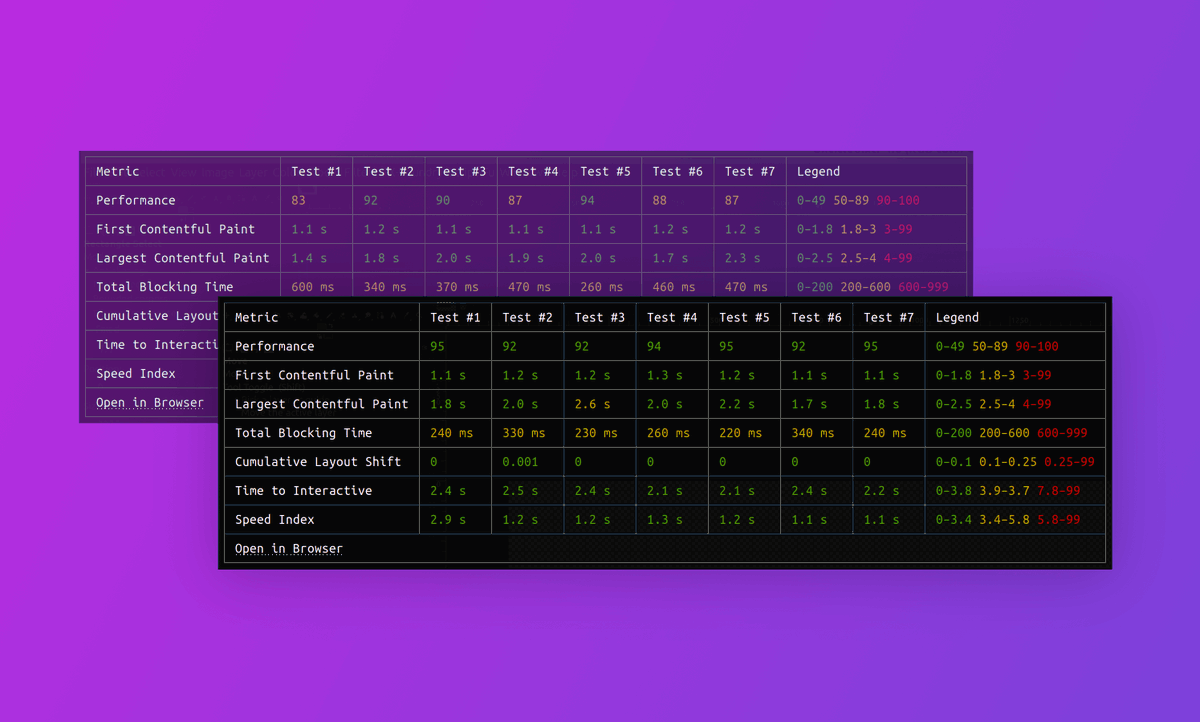The image size is (1200, 722).
Task: Click the 0-3.4 legend range
Action: [x=954, y=520]
